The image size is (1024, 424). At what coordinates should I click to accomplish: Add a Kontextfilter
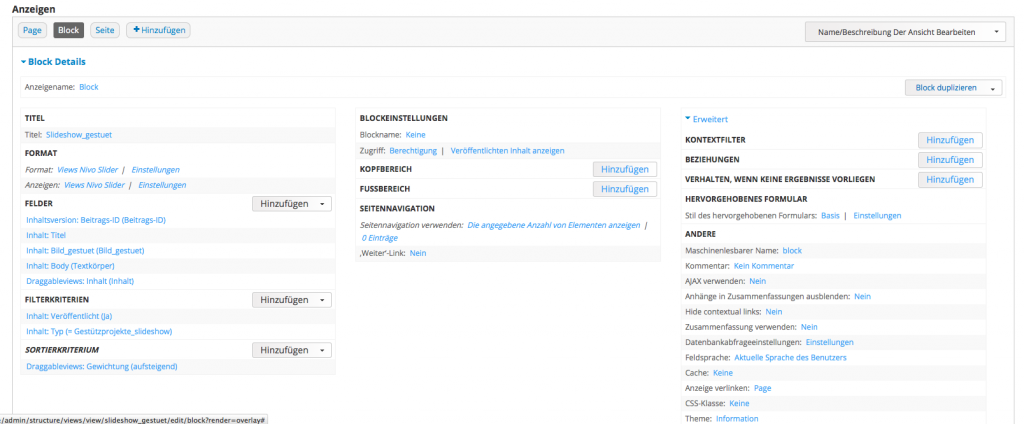point(949,141)
